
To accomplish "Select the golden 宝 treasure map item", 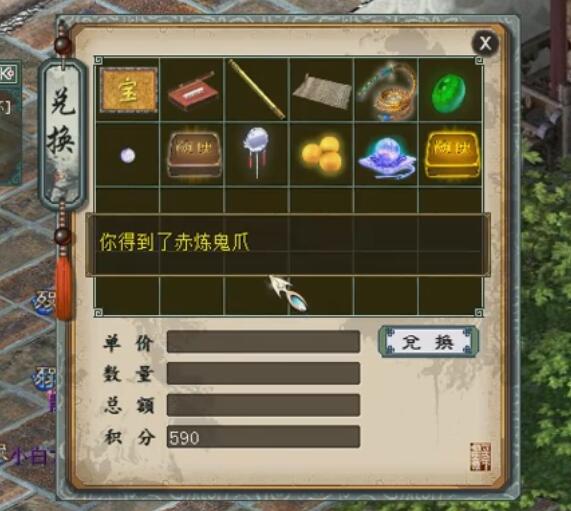I will pyautogui.click(x=128, y=90).
